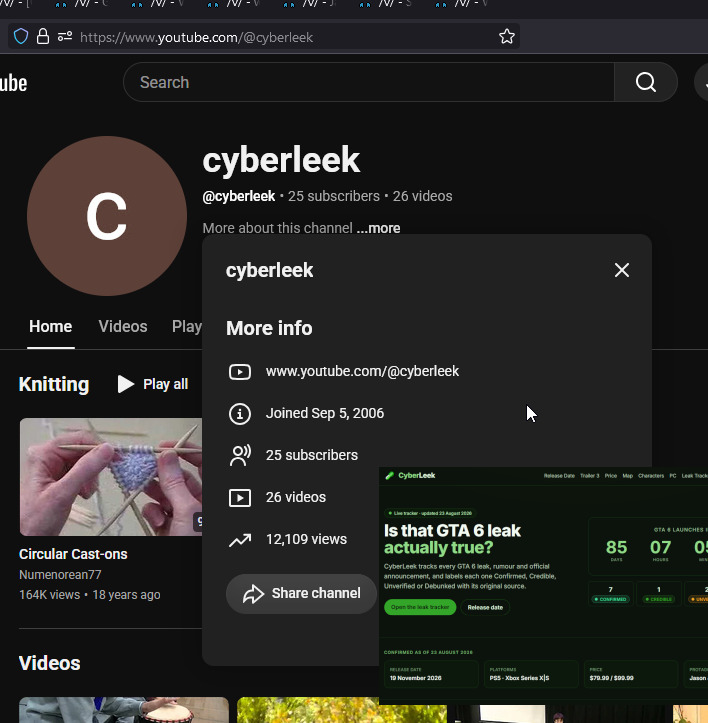Viewport: 708px width, 723px height.
Task: Click the info icon next to Joined date
Action: click(x=240, y=414)
